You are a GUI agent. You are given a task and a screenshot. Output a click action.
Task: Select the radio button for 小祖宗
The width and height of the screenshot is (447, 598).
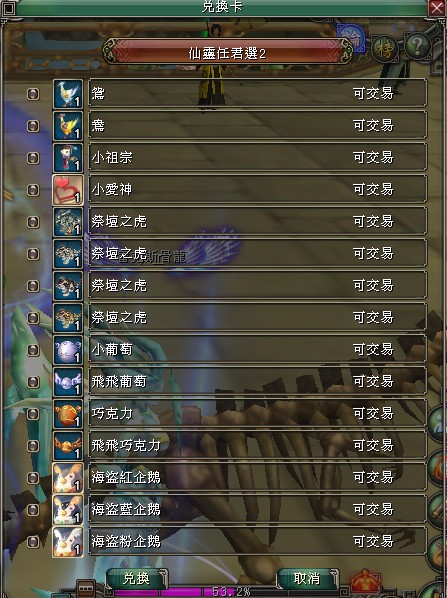[33, 158]
